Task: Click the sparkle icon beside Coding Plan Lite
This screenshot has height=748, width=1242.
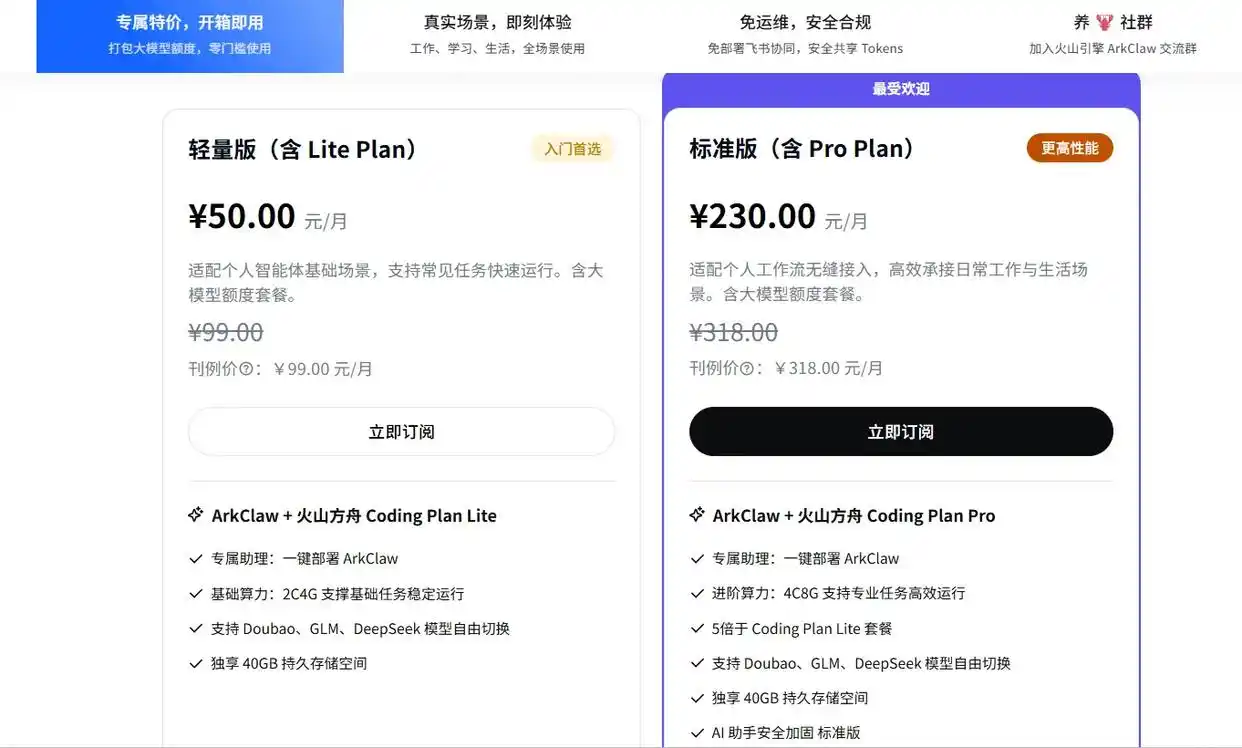Action: (x=196, y=515)
